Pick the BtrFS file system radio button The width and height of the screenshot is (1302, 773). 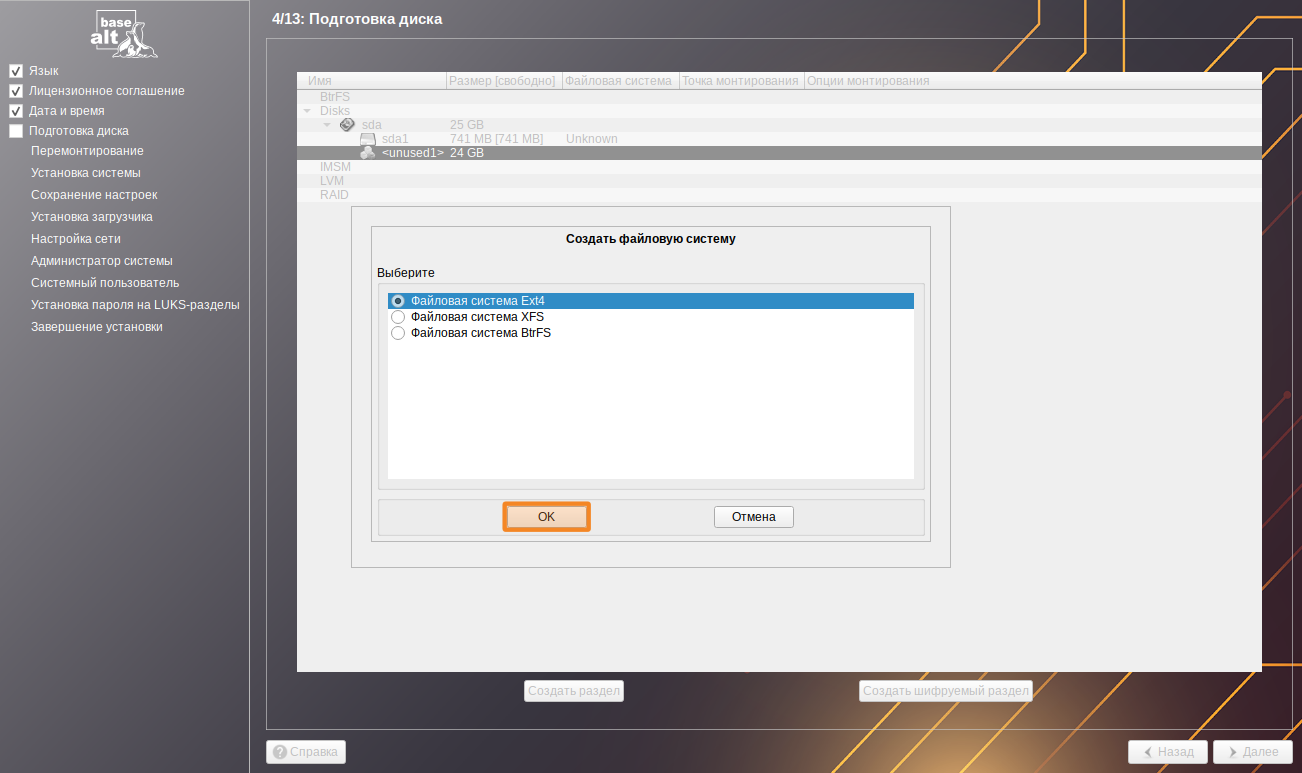(398, 333)
